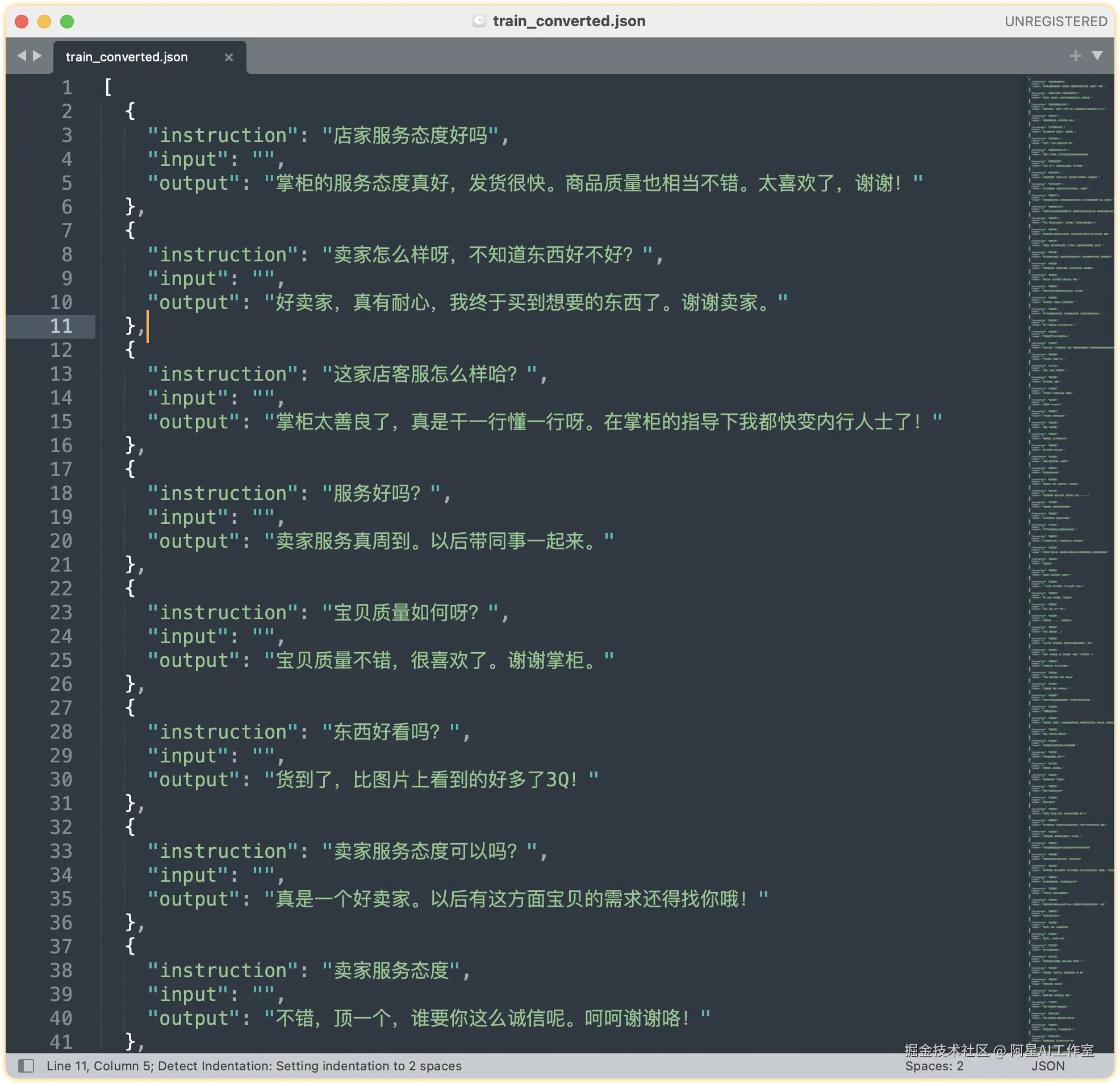Click the file icon in title bar
1120x1084 pixels.
tap(479, 21)
